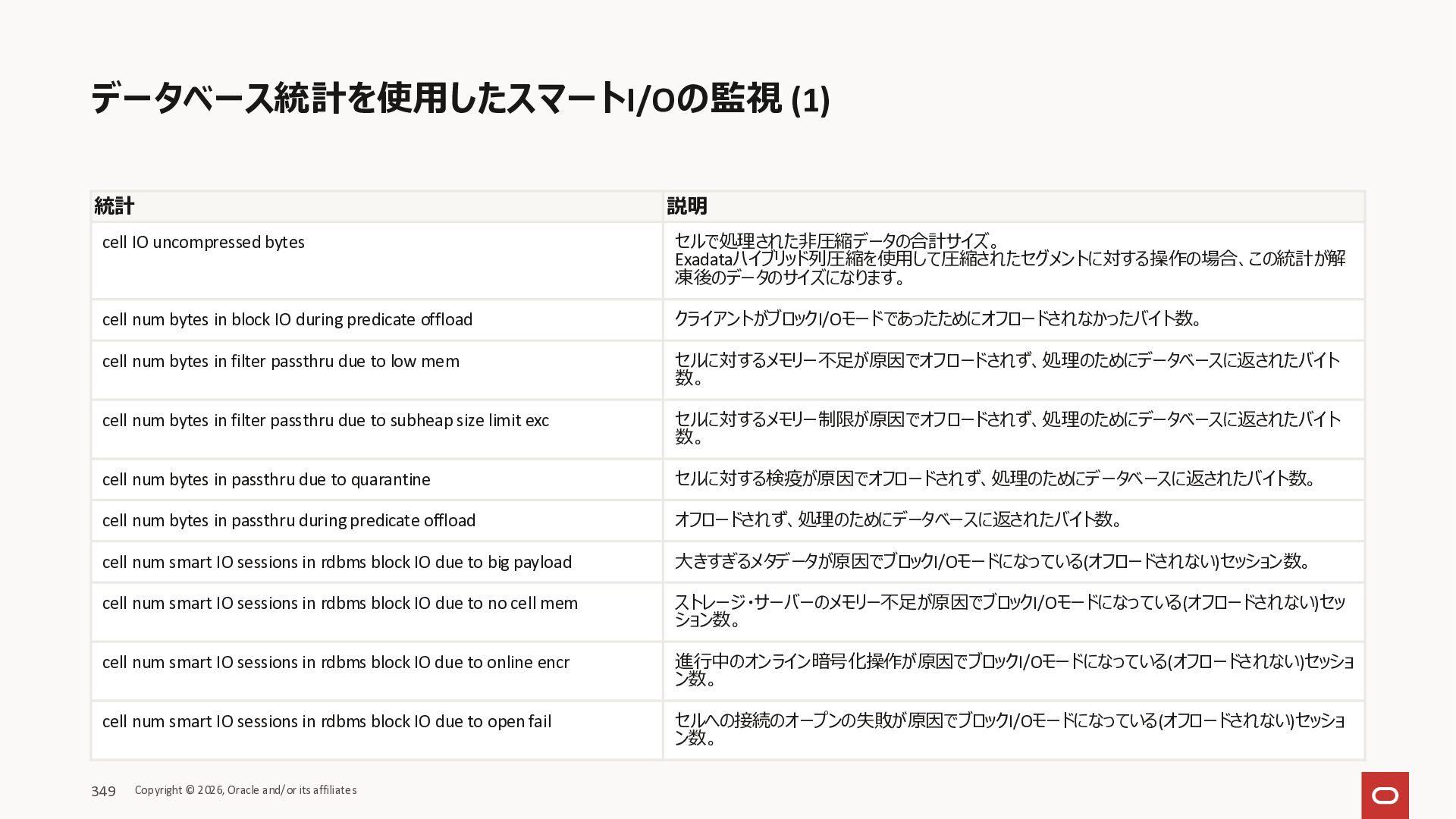Click the page number 349
Viewport: 1456px width, 819px height.
click(x=103, y=792)
